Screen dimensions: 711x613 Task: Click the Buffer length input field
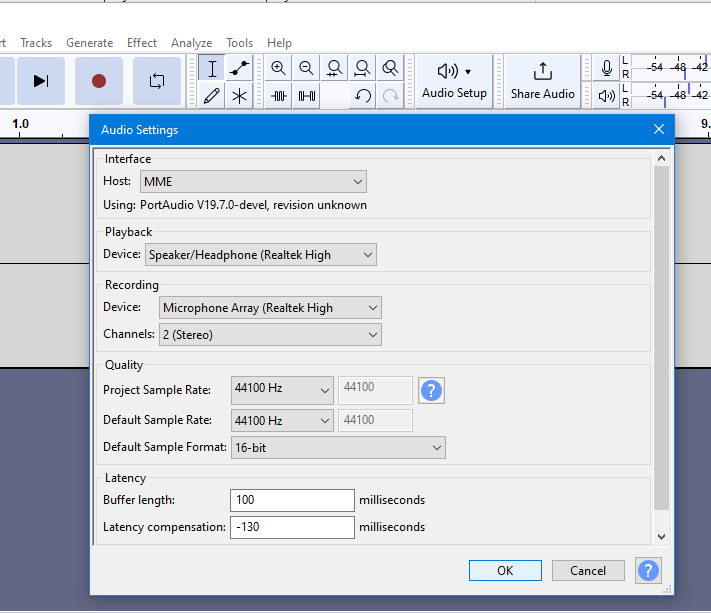click(x=292, y=500)
